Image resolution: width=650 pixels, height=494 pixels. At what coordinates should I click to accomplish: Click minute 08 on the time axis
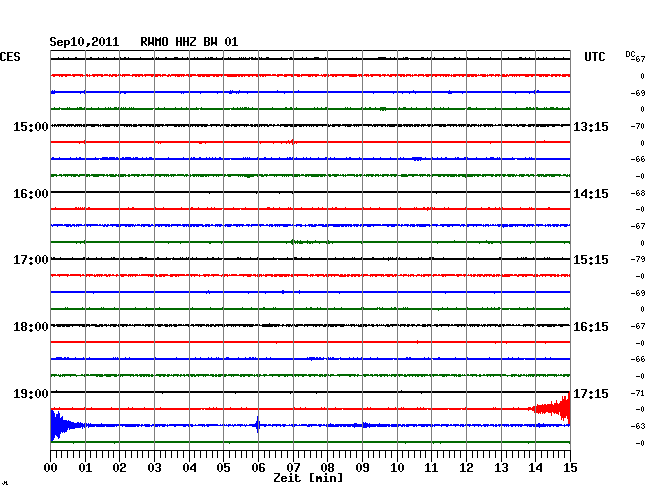[327, 467]
